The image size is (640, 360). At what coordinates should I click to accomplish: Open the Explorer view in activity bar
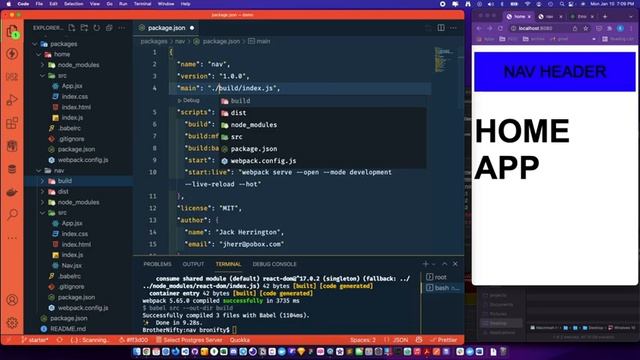(x=12, y=31)
